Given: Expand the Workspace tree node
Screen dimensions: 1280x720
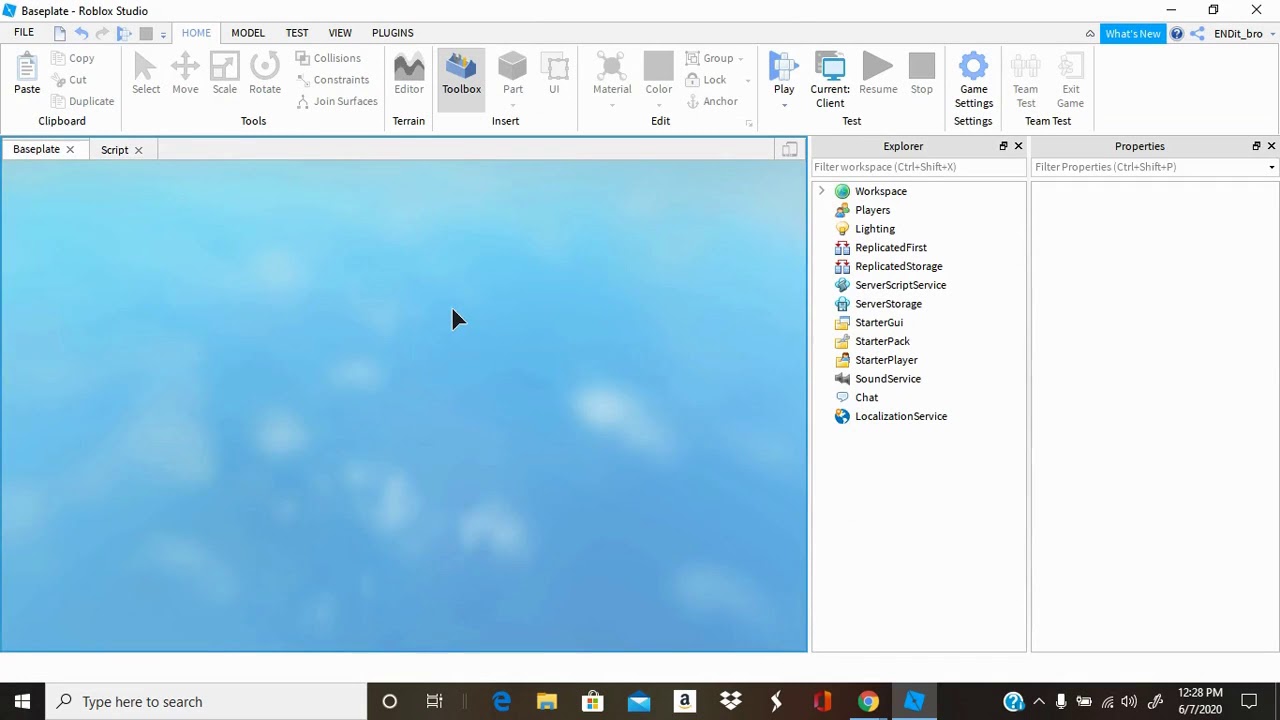Looking at the screenshot, I should point(822,191).
